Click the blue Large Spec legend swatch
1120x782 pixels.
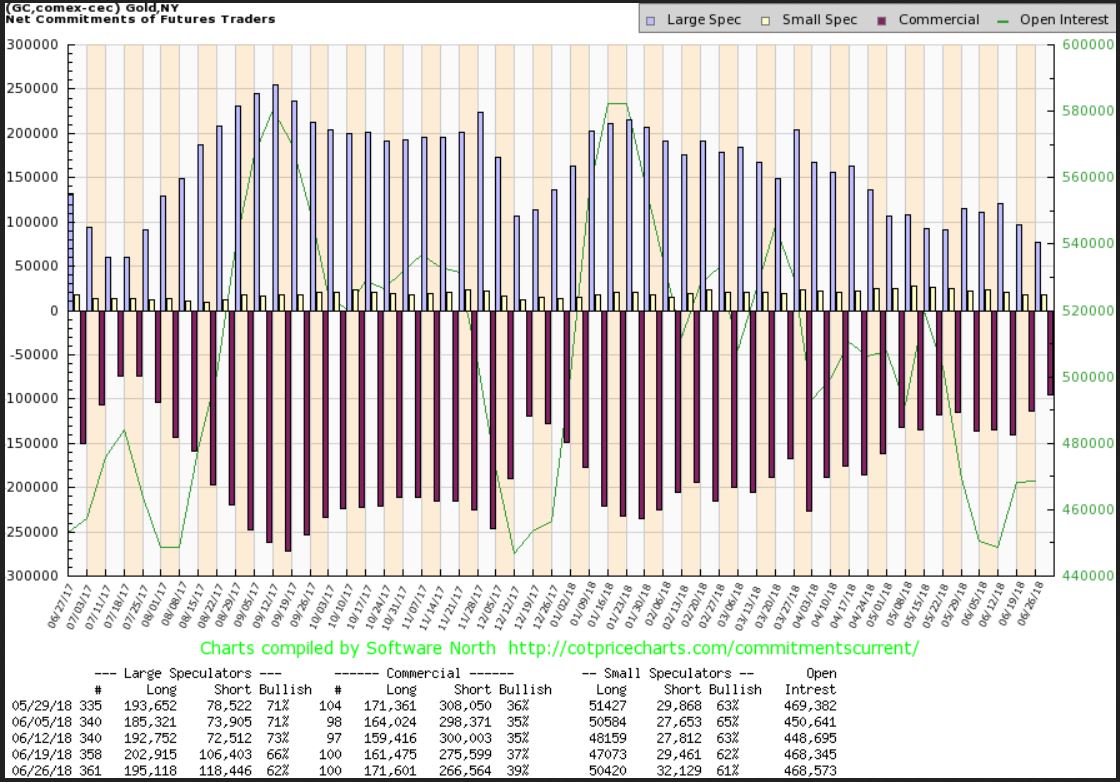(x=650, y=21)
